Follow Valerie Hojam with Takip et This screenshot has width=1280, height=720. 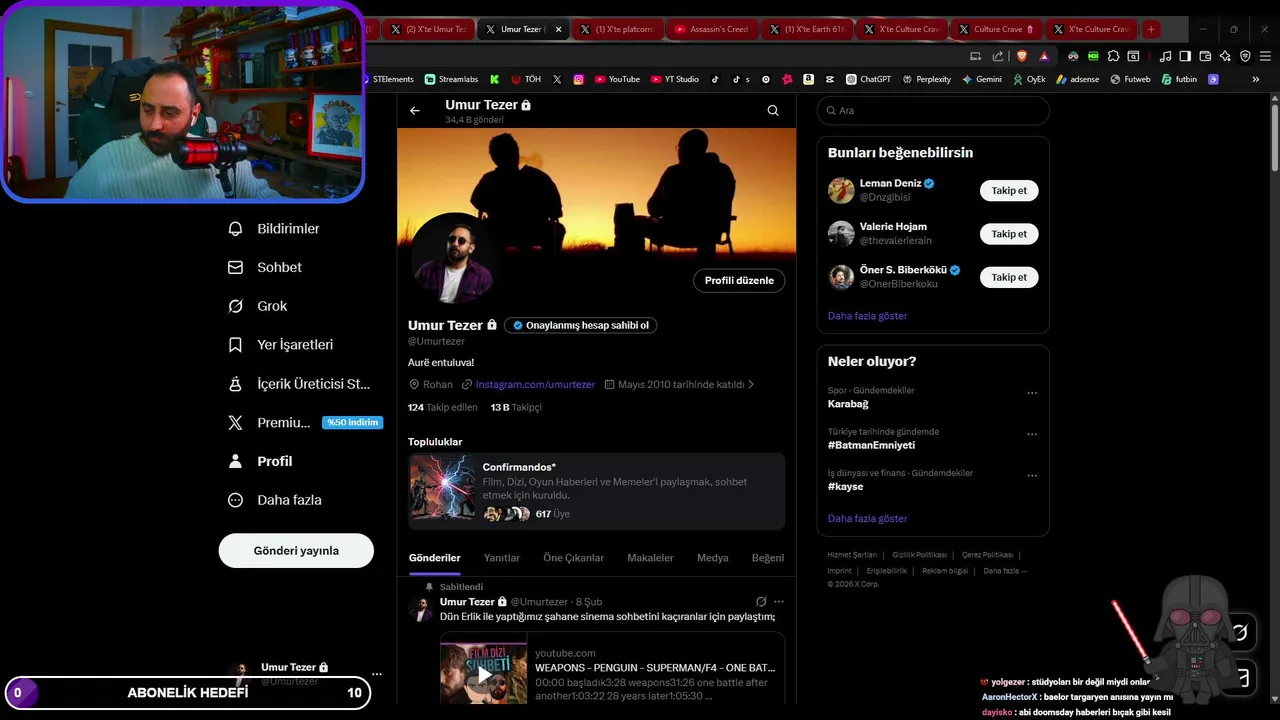pyautogui.click(x=1009, y=234)
